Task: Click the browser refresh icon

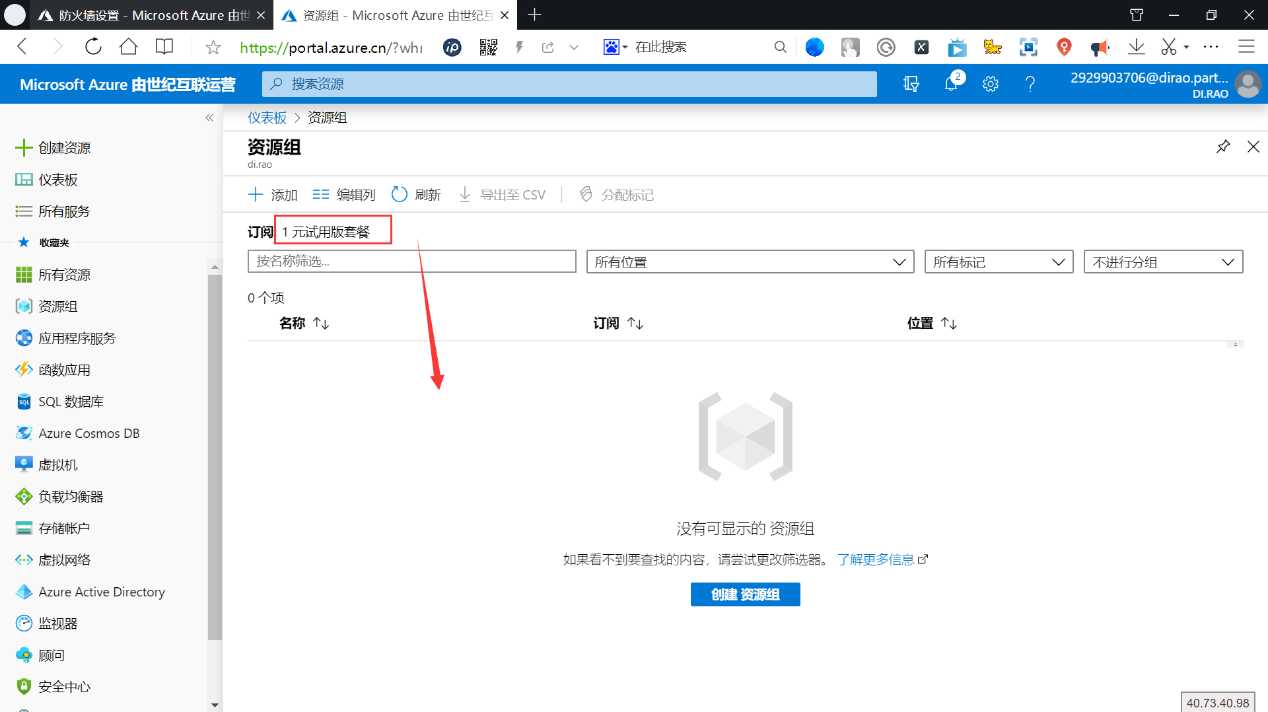Action: pos(93,46)
